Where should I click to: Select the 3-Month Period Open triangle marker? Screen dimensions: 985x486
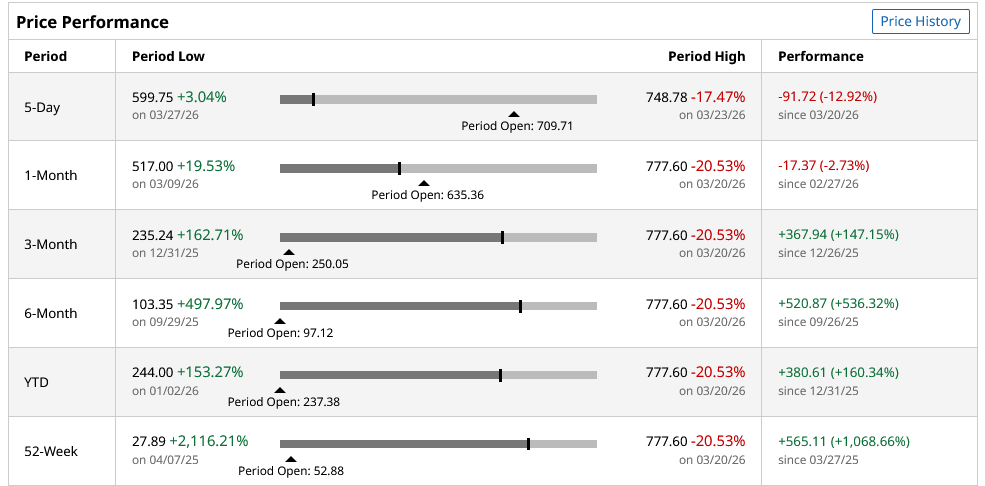[x=288, y=253]
